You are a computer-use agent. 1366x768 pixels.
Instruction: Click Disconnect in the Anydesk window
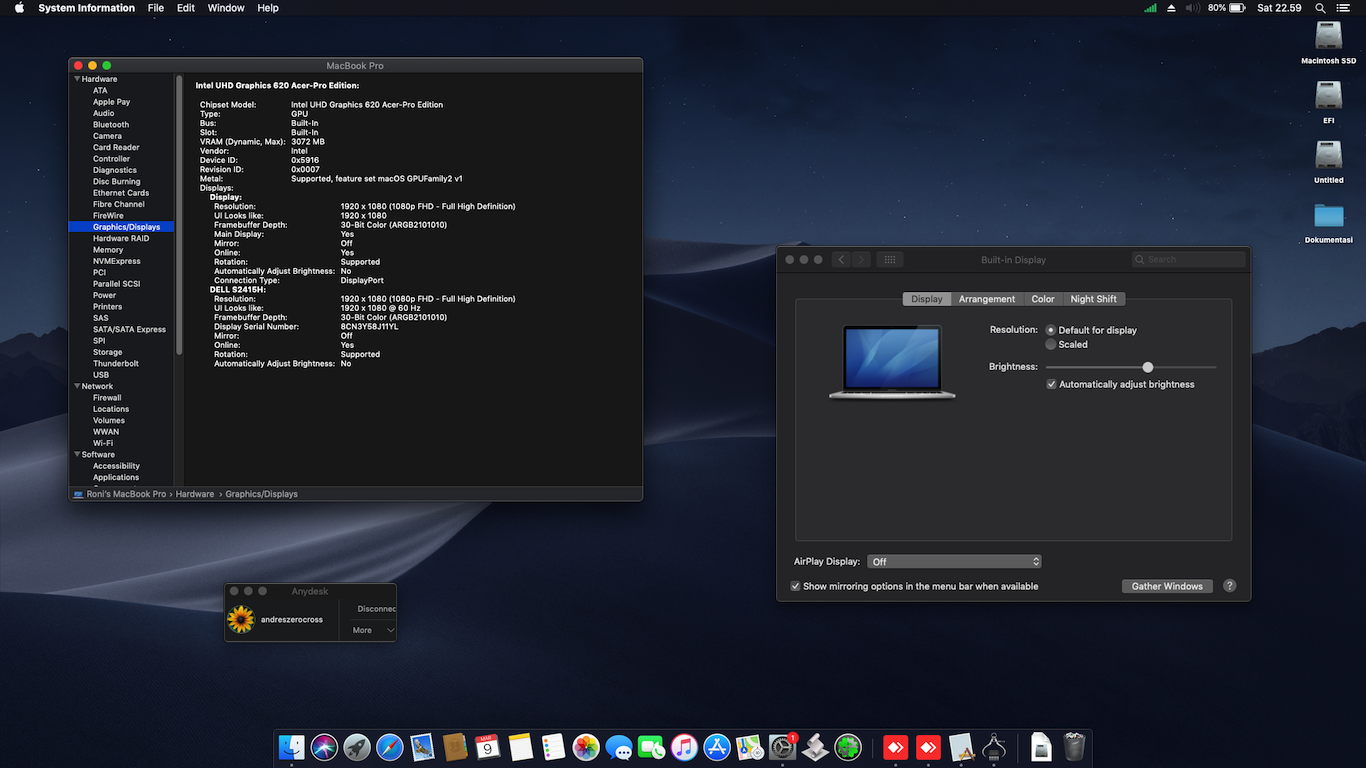click(376, 609)
